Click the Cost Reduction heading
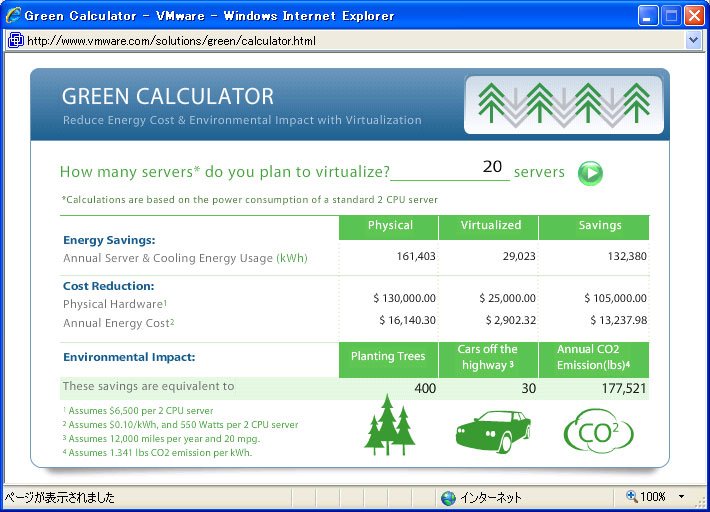Viewport: 710px width, 512px height. coord(109,286)
